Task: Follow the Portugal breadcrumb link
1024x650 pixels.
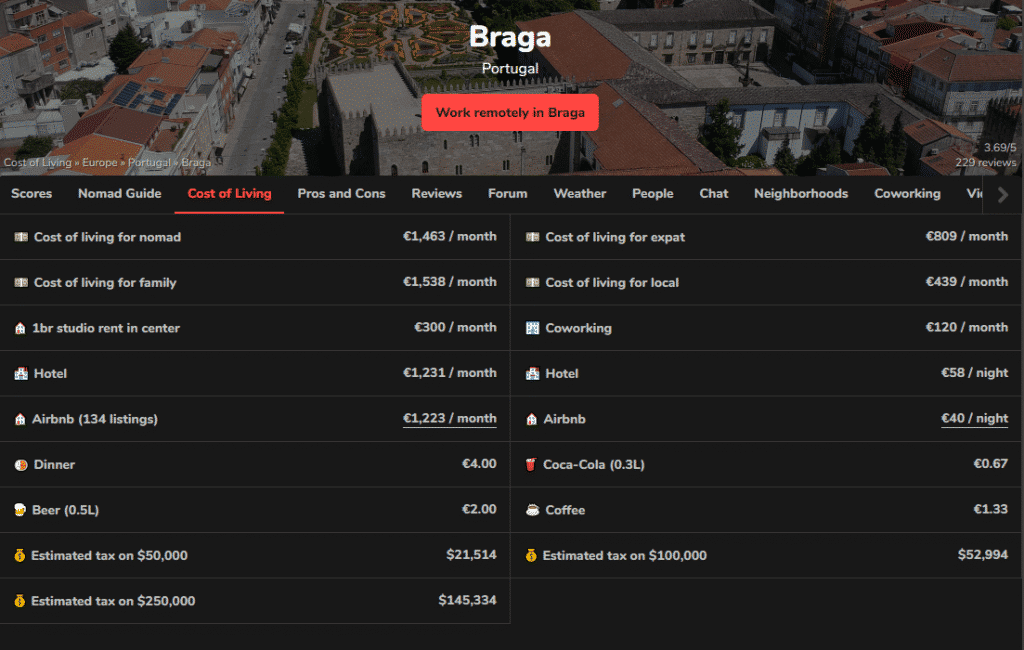Action: pos(149,163)
